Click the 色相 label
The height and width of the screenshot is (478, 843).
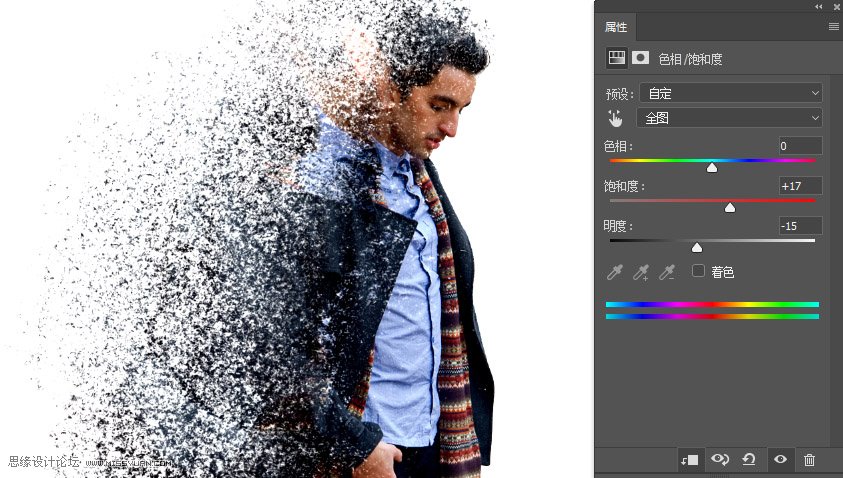point(618,146)
